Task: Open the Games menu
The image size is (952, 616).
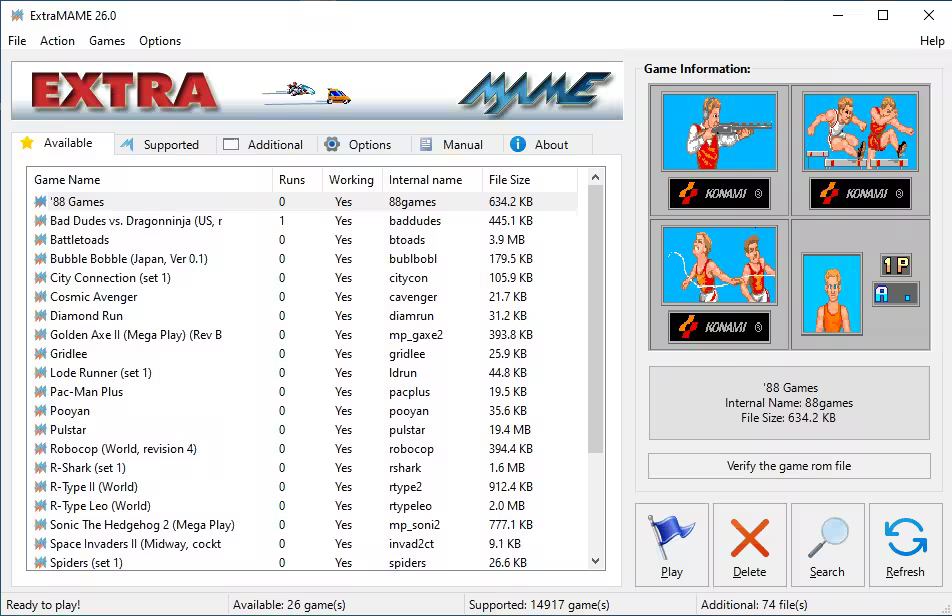Action: pos(107,41)
